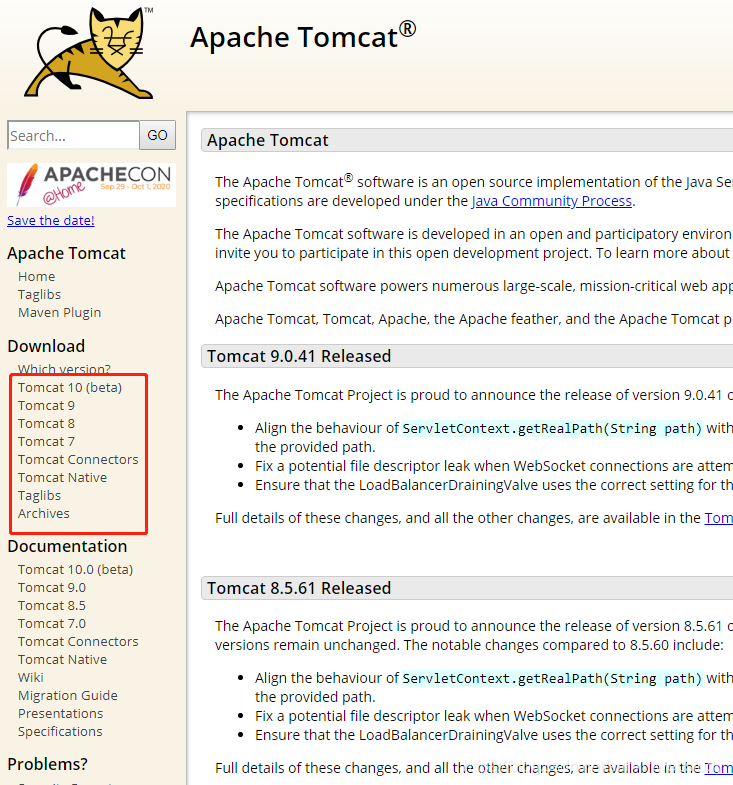Focus the Search input field

(73, 135)
